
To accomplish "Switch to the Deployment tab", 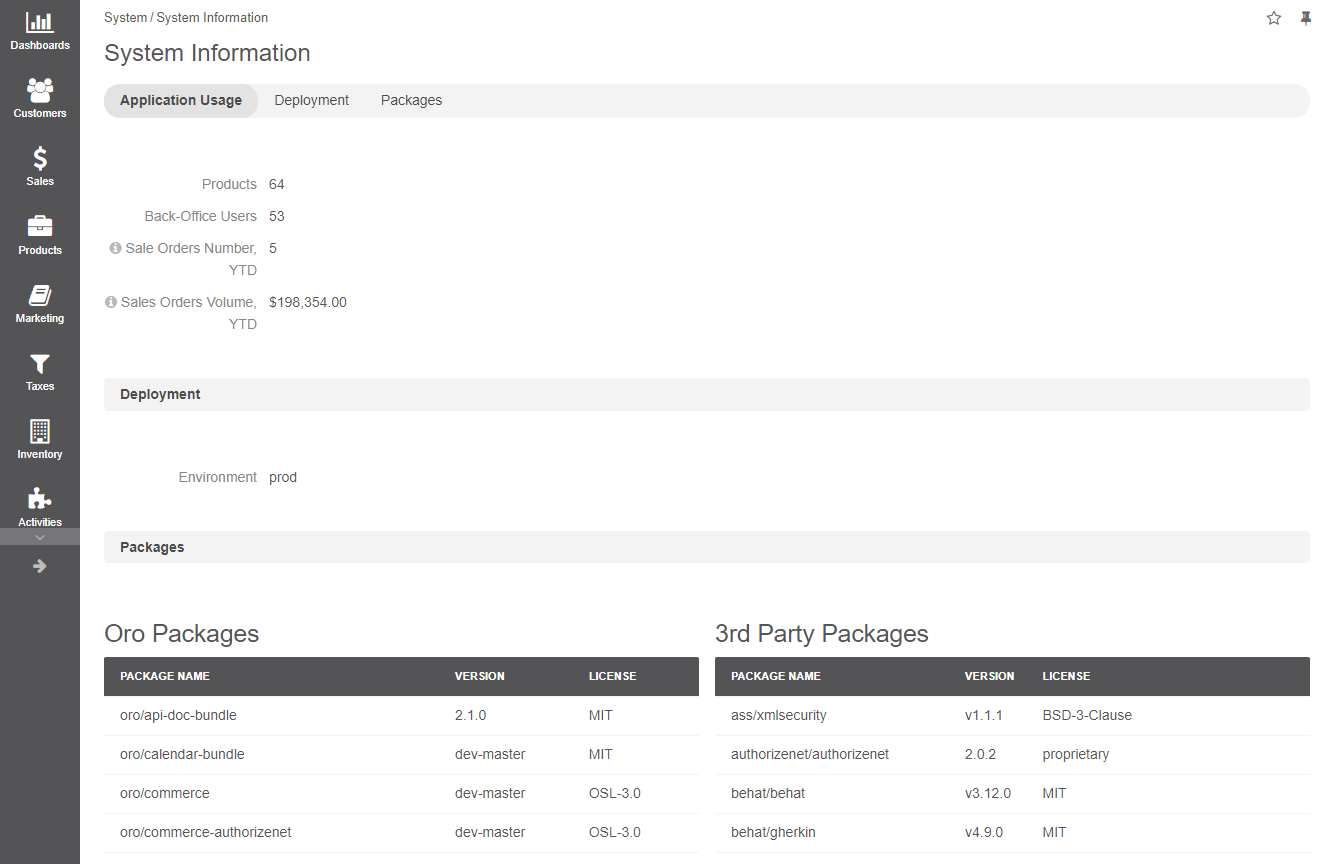I will (x=312, y=100).
